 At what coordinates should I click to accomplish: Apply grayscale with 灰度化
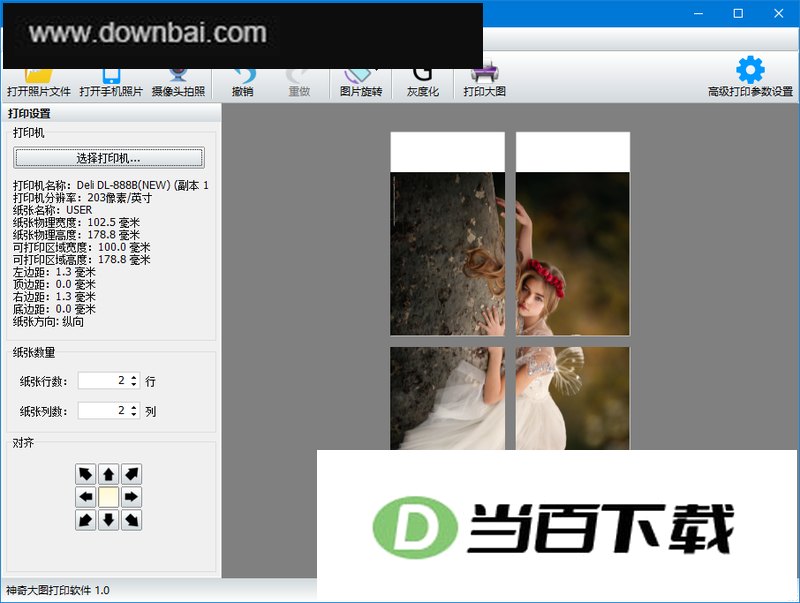422,83
